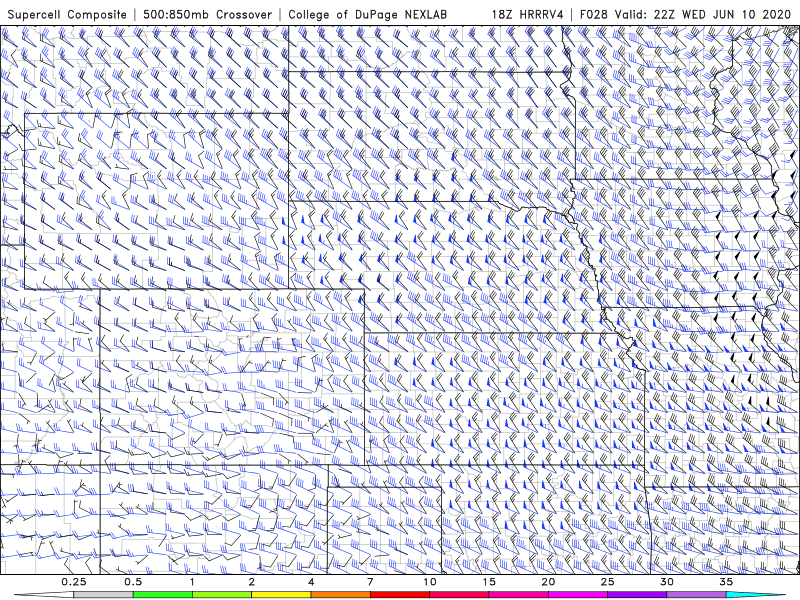Screen dimensions: 800x600
Task: Click the magenta 20–25 legend color segment
Action: (578, 595)
